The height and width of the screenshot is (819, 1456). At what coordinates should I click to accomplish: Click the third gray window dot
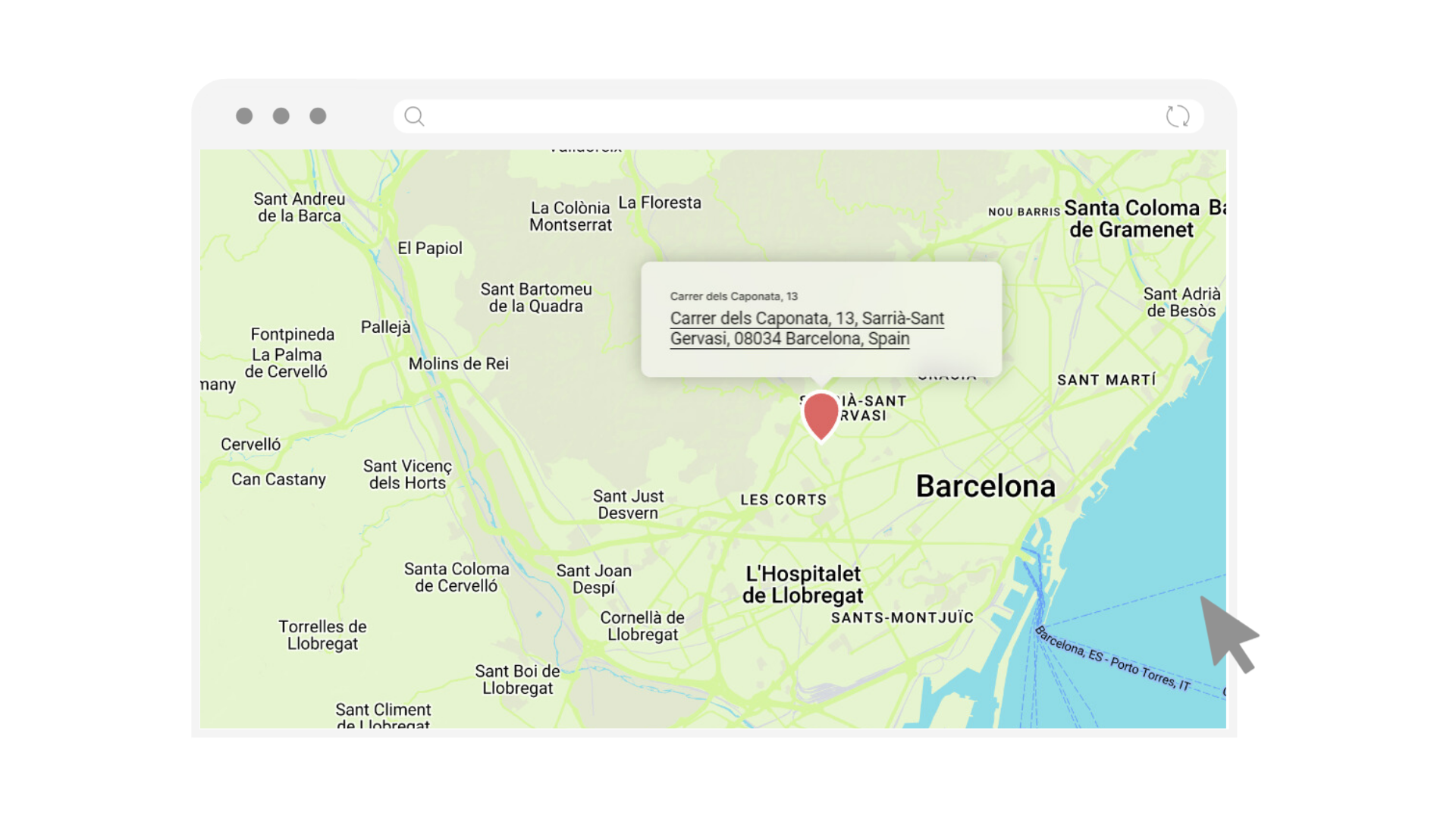[318, 116]
